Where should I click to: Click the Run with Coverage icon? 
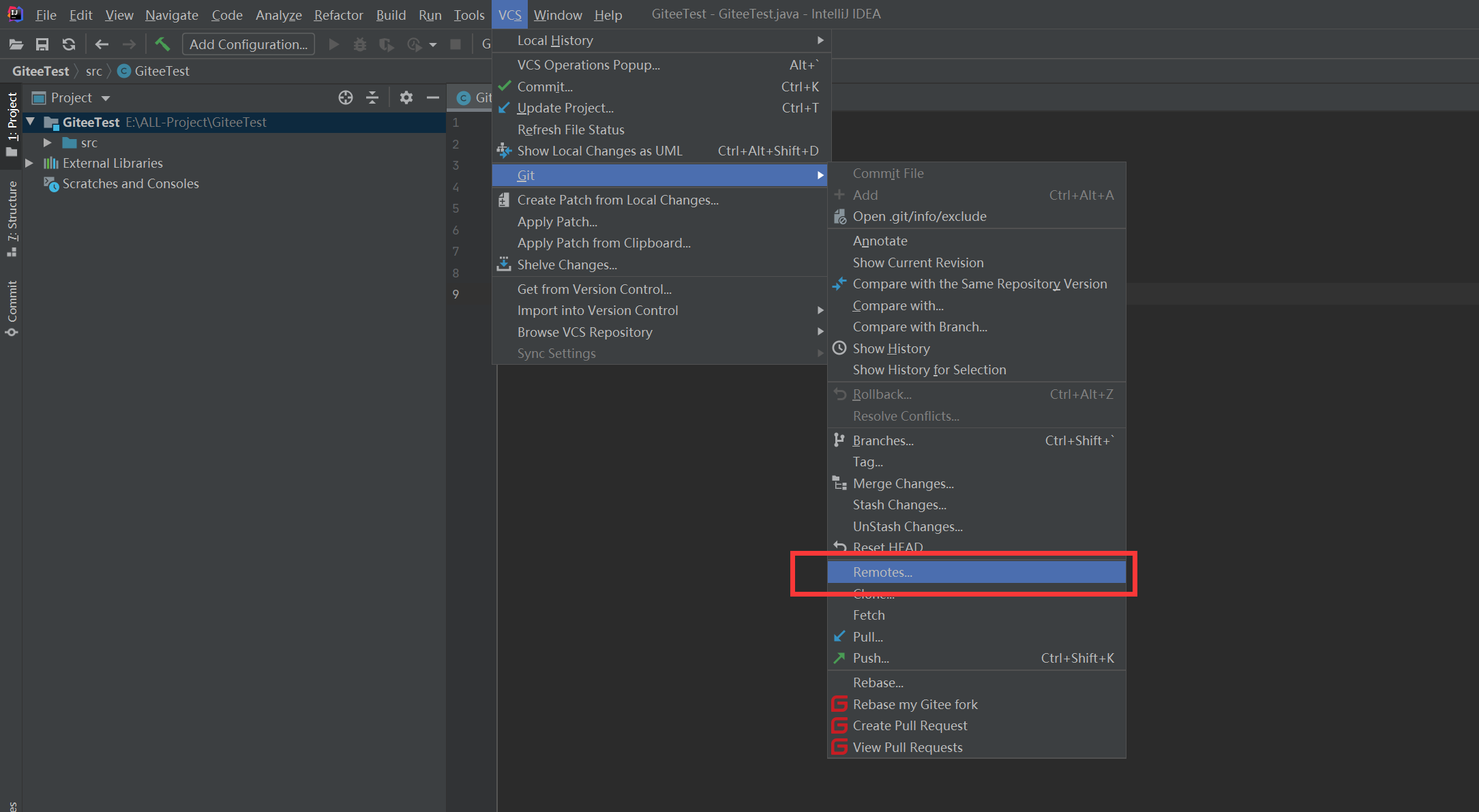(x=387, y=44)
